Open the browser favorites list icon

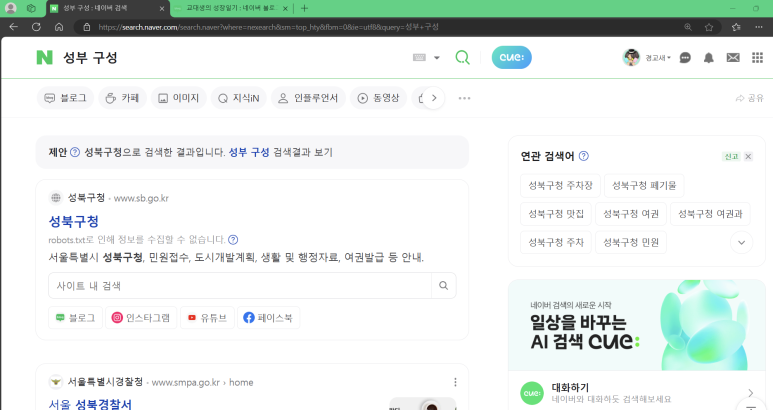click(x=736, y=27)
